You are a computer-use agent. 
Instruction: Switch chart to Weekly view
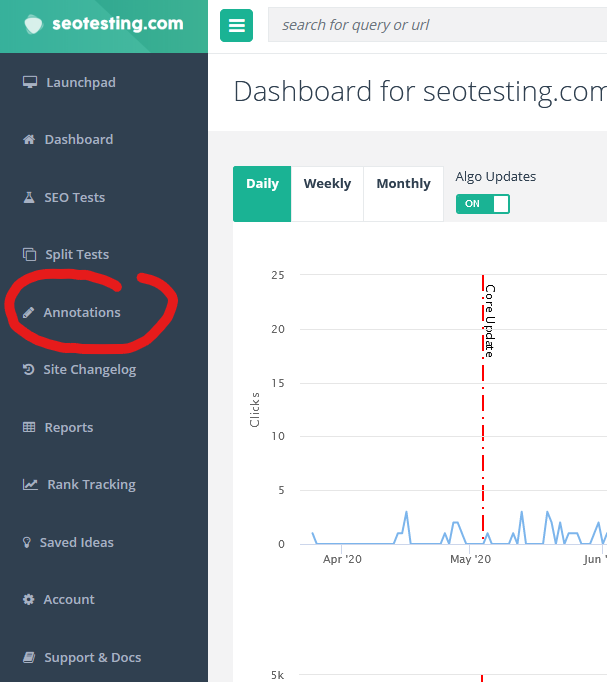327,194
